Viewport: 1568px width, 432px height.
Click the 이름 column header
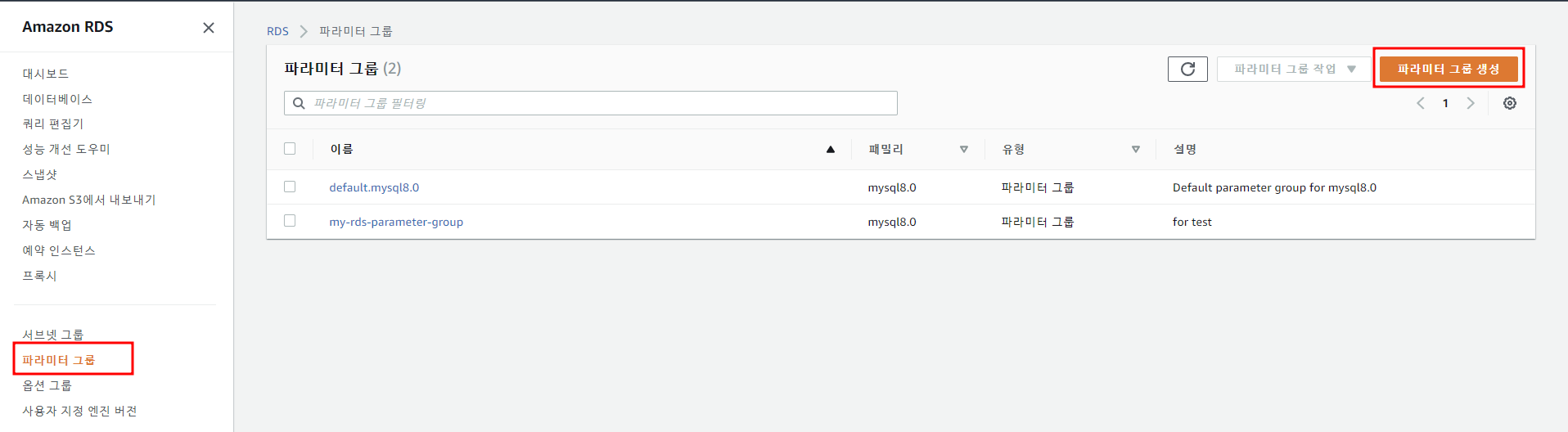tap(341, 149)
